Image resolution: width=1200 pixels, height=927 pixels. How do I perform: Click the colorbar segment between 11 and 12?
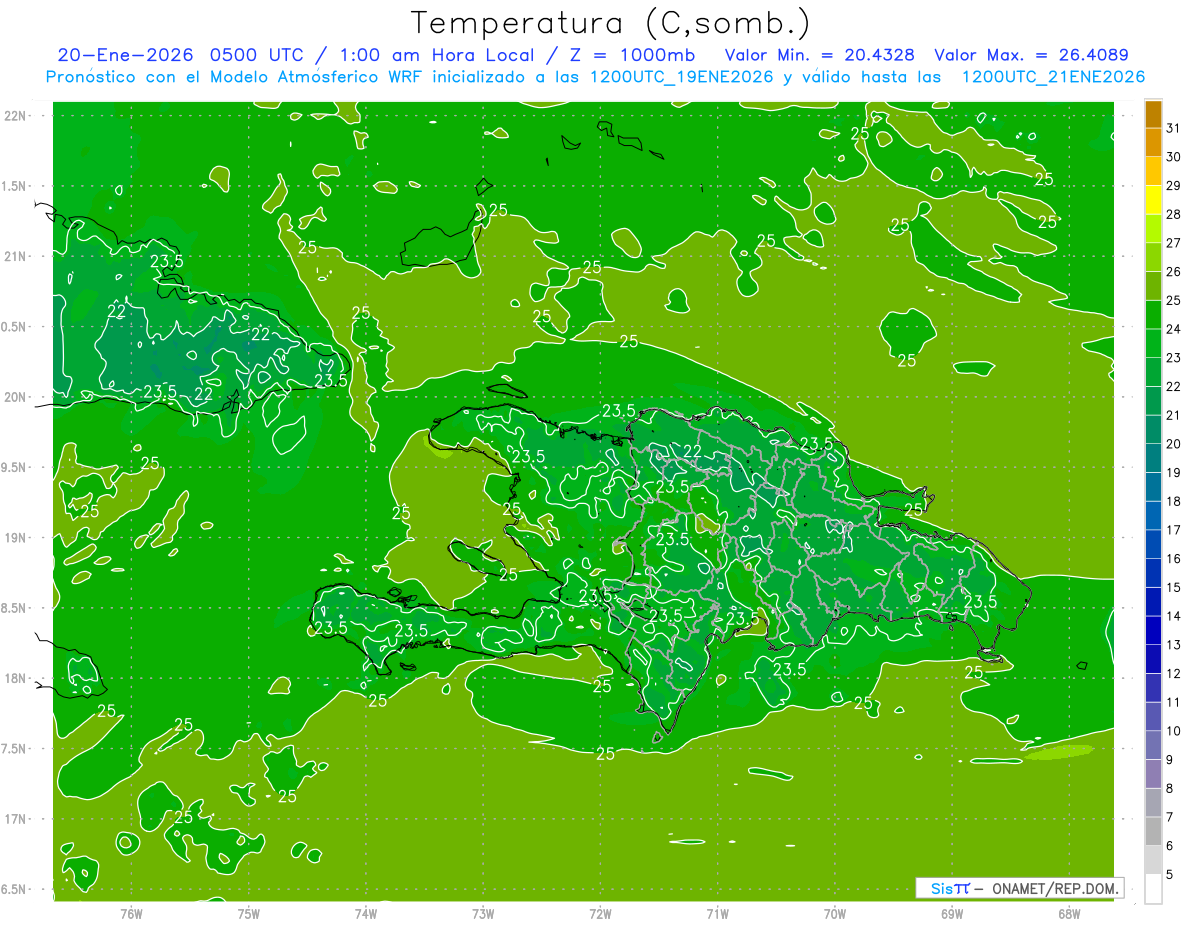coord(1153,688)
